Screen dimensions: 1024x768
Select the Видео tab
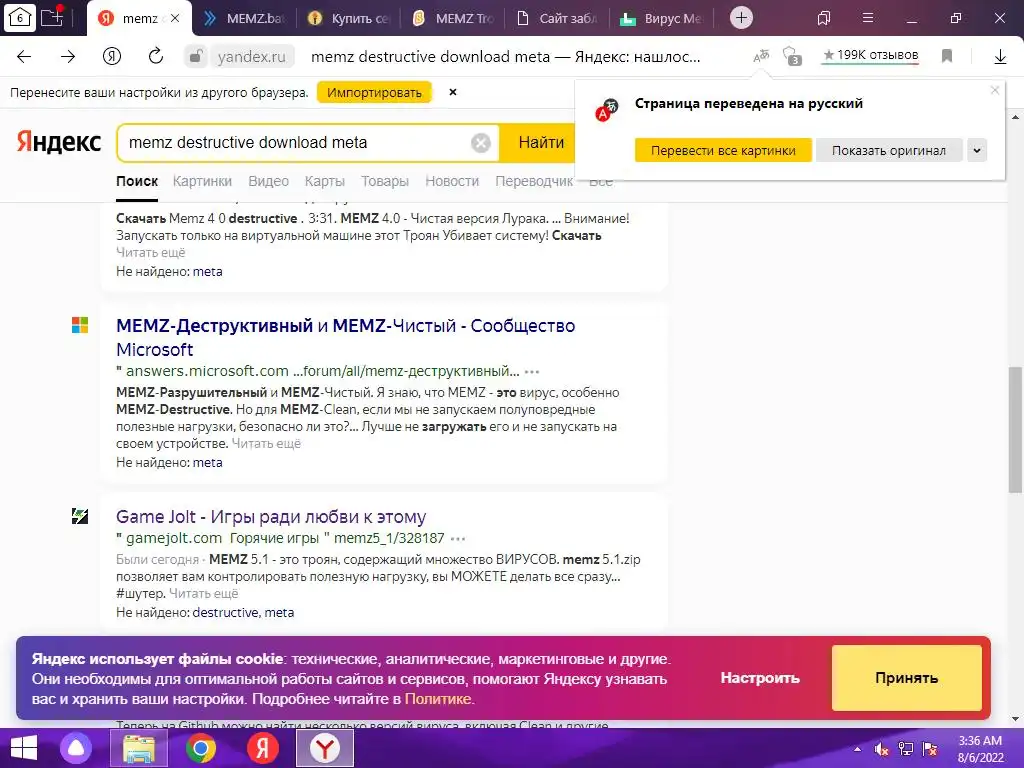click(x=268, y=181)
